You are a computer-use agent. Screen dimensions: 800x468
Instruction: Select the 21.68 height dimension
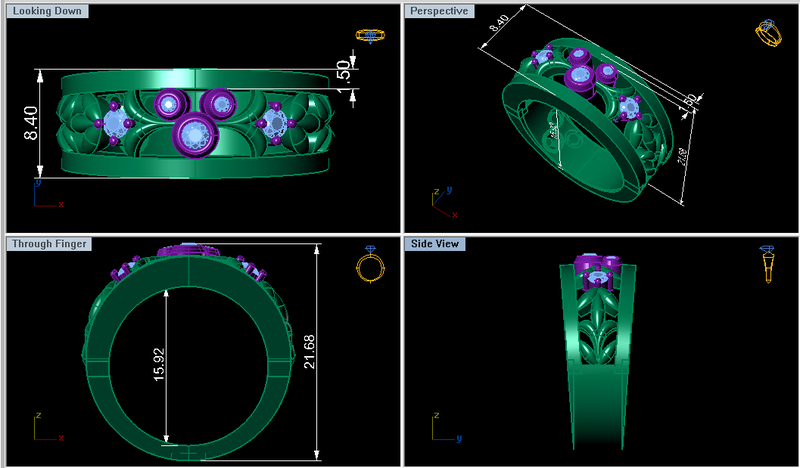(x=310, y=352)
